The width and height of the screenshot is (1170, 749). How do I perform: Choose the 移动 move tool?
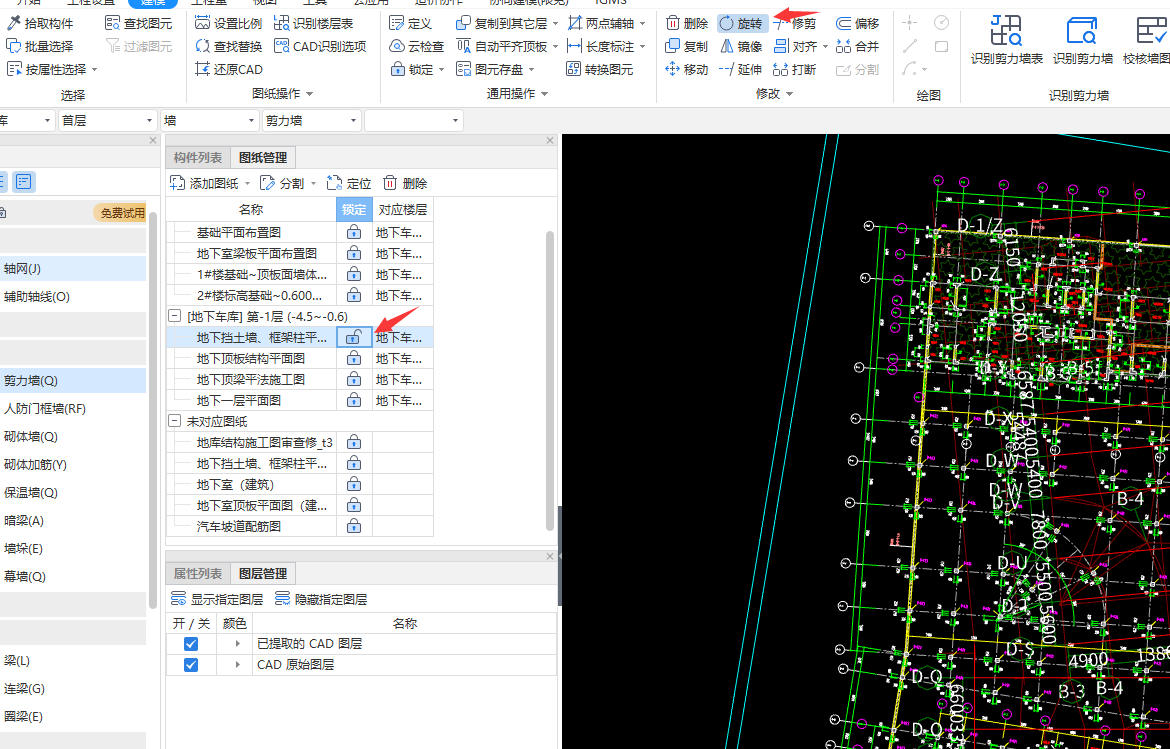[686, 69]
